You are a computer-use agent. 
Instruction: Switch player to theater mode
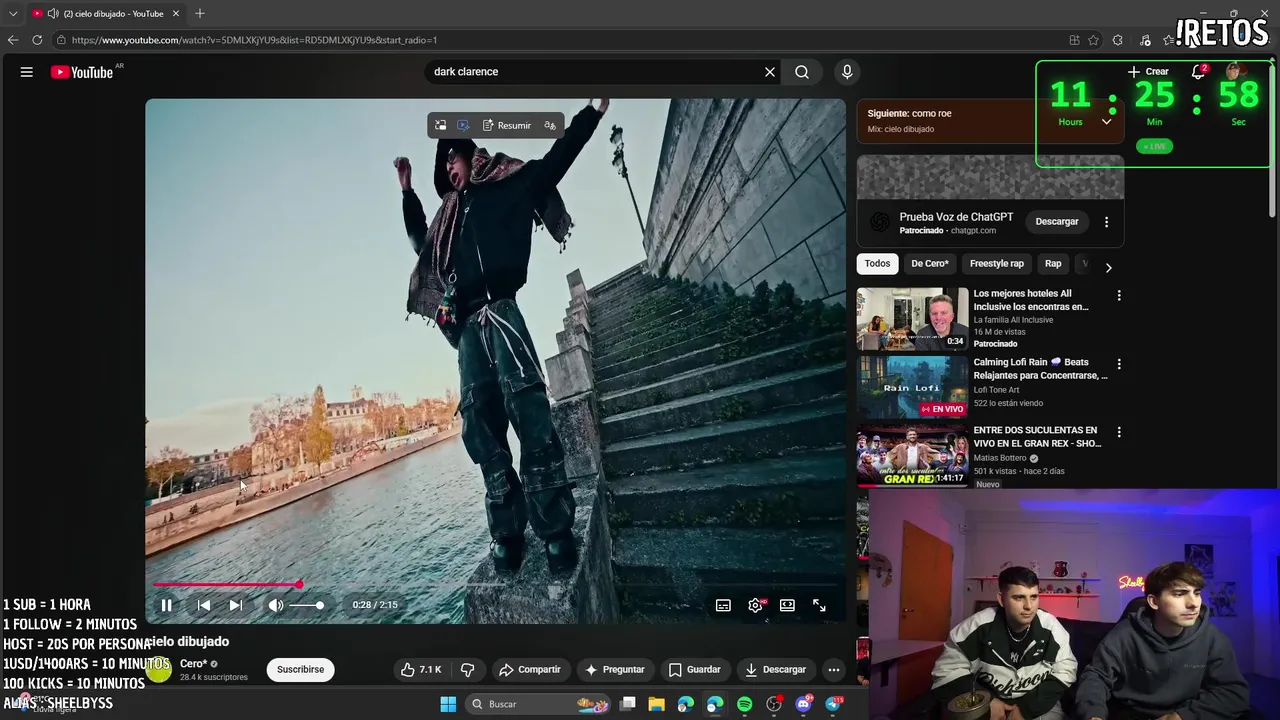point(787,605)
